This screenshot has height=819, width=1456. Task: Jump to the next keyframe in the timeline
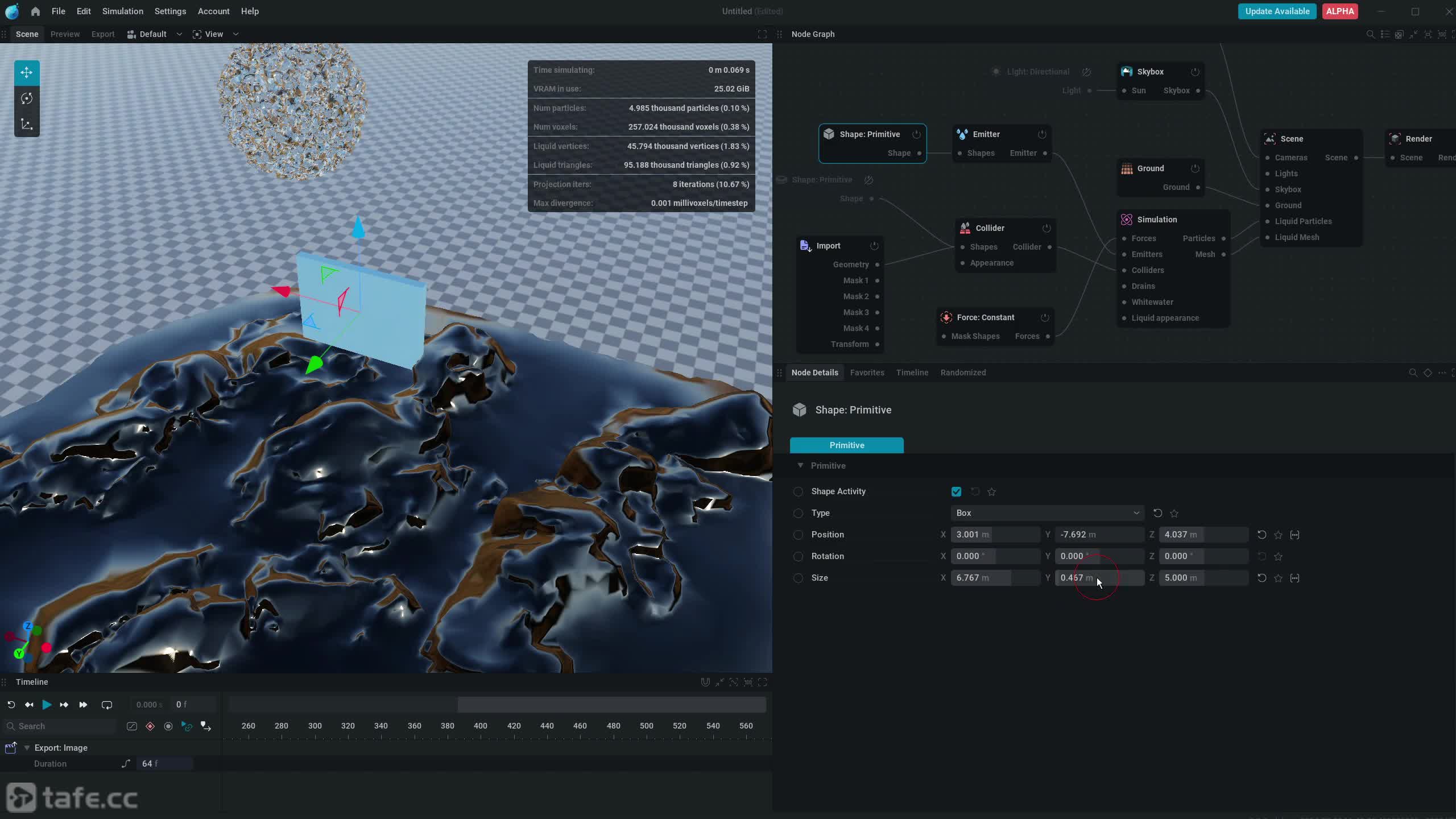[x=64, y=705]
